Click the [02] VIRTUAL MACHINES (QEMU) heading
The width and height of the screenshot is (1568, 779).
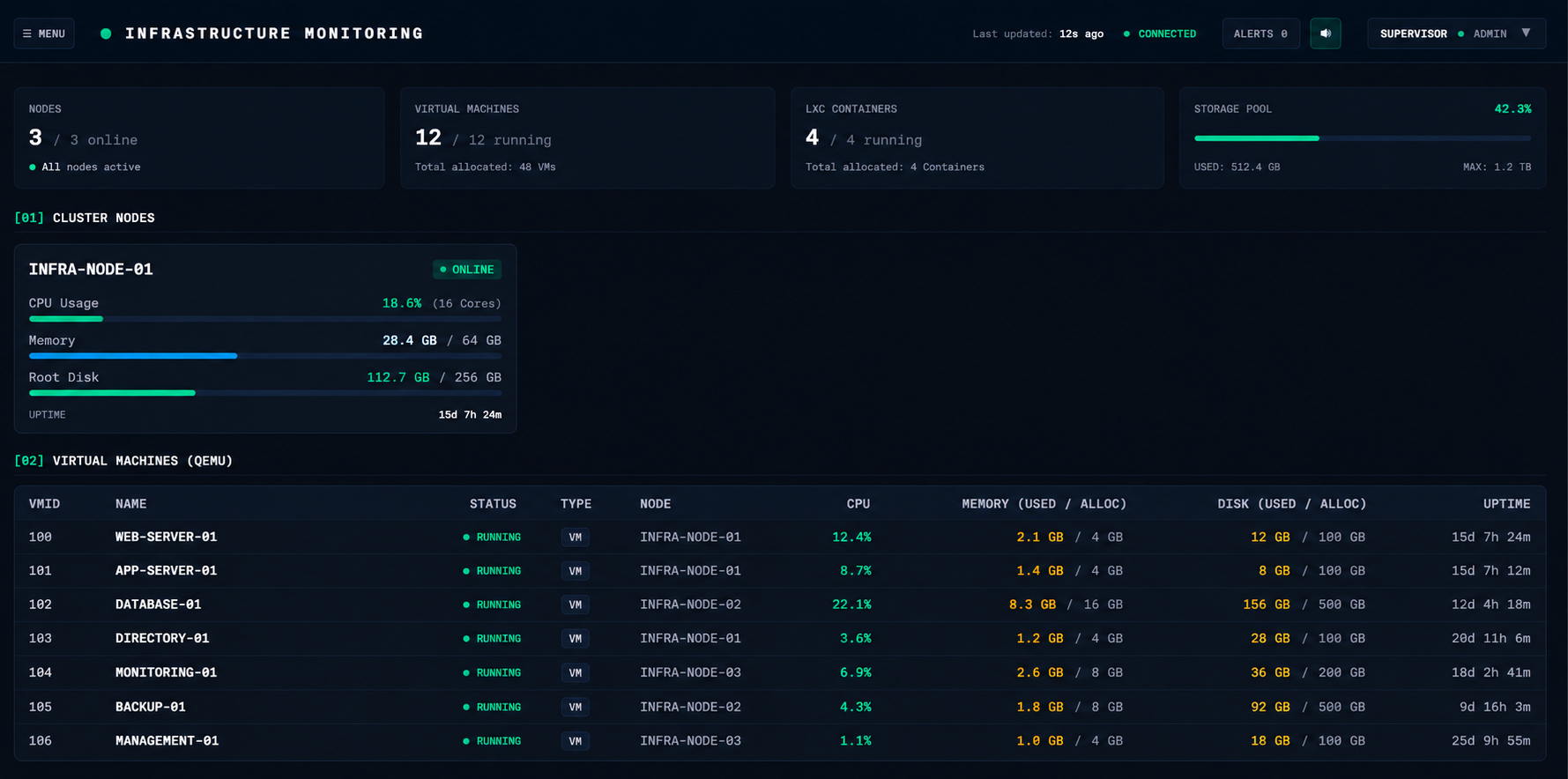coord(123,461)
